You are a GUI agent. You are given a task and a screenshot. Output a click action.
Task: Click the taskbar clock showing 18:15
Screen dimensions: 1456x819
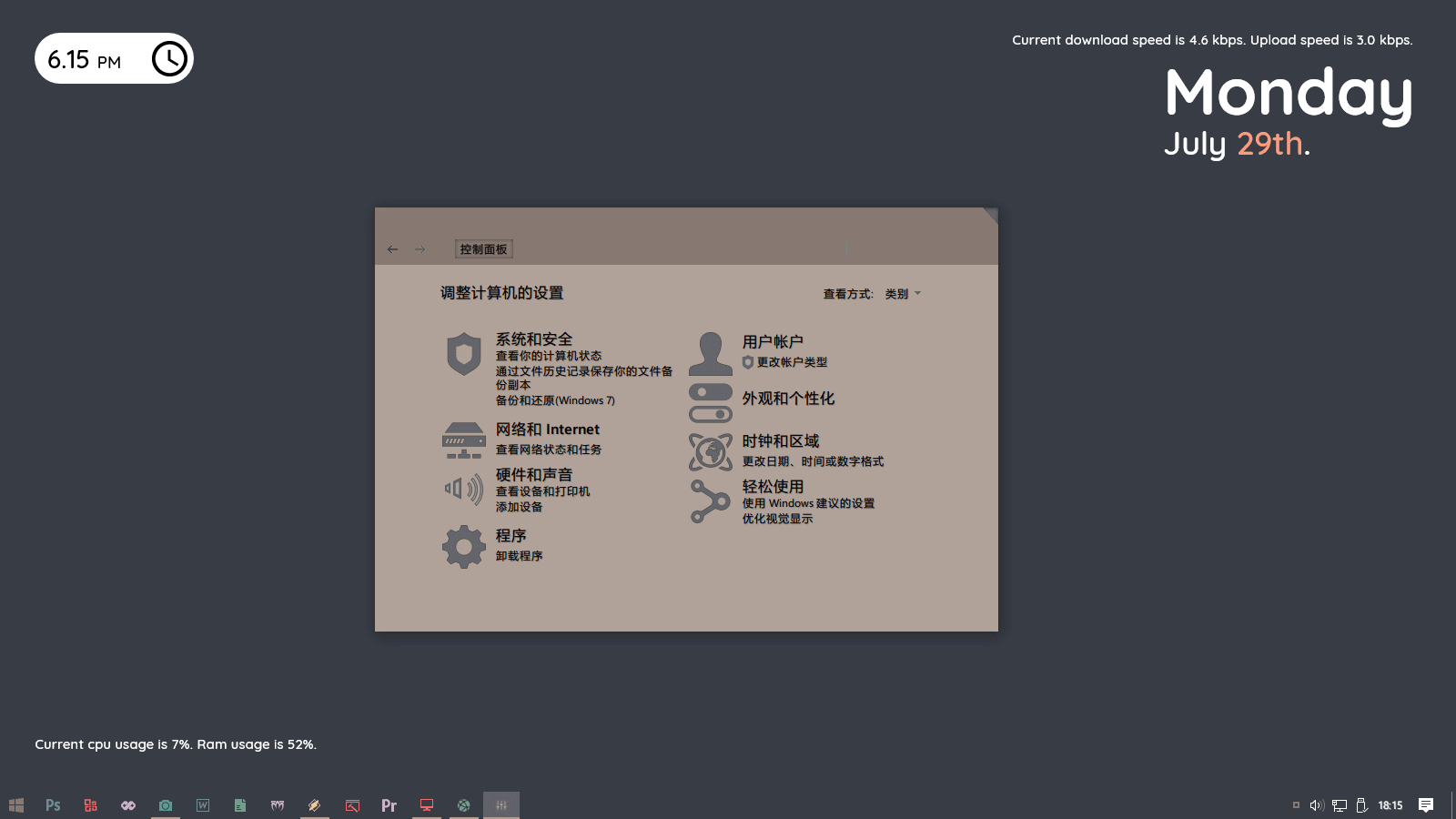coord(1390,805)
